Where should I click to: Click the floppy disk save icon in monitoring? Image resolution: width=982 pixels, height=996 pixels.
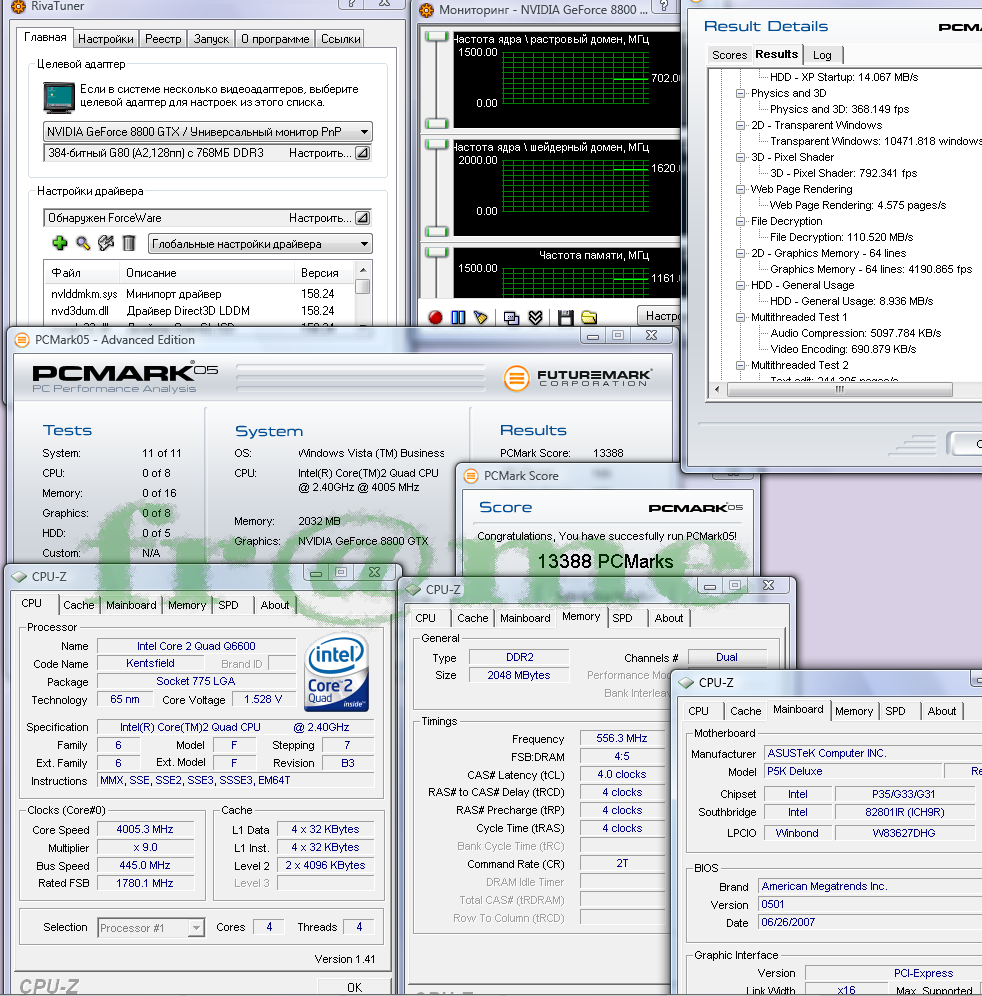click(x=565, y=318)
